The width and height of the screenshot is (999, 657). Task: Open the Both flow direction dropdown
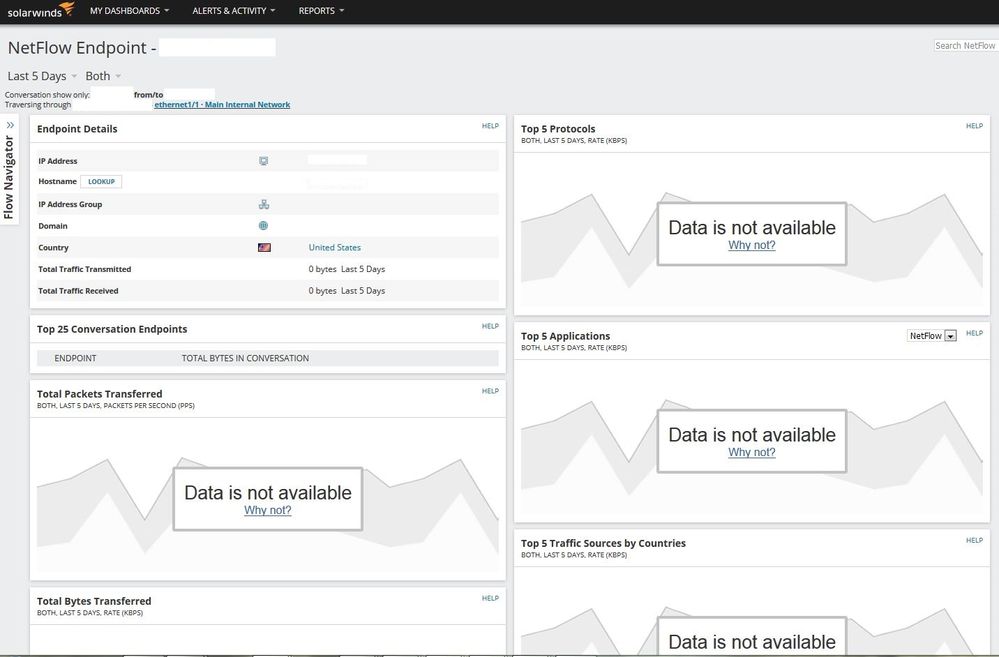point(103,76)
